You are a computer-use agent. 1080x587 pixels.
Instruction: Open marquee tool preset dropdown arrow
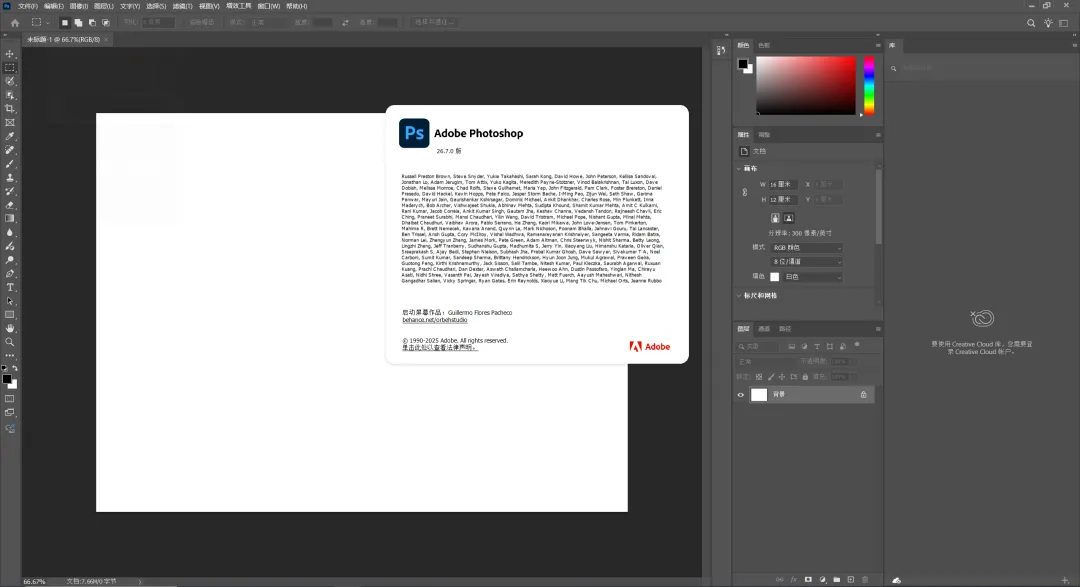(x=48, y=23)
